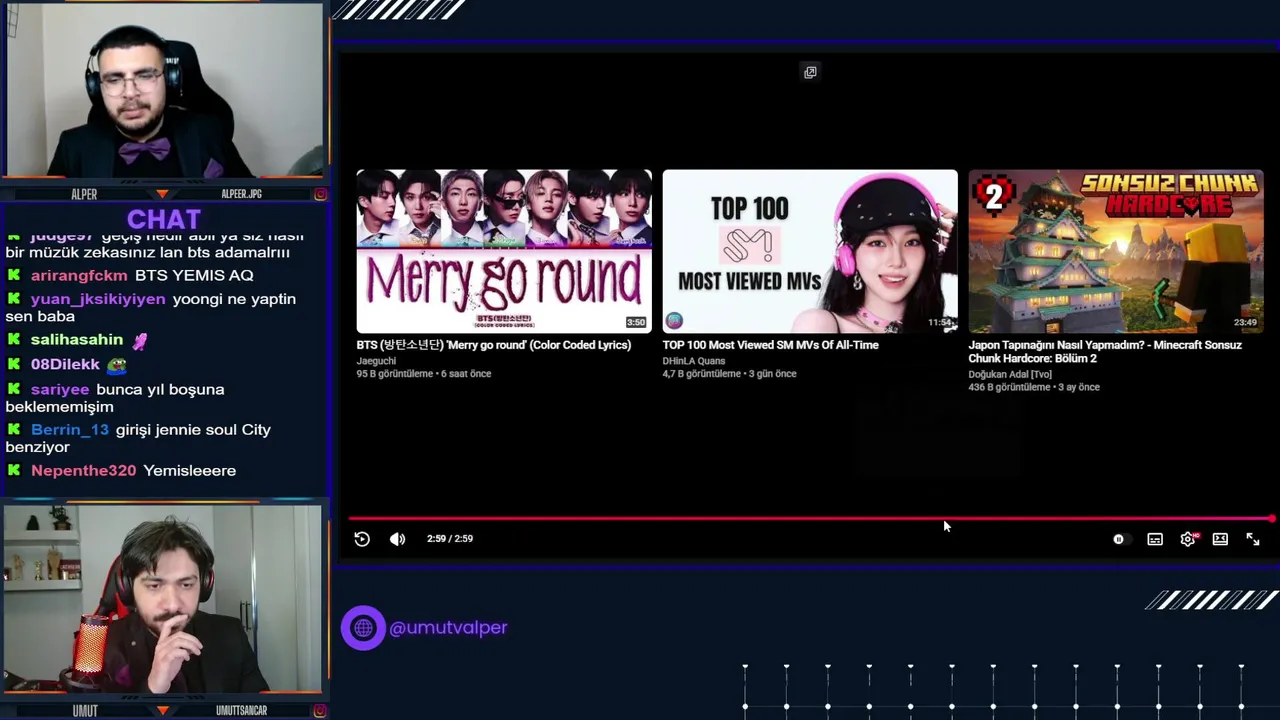
Task: Click the expand icon above the video suggestions
Action: click(810, 72)
